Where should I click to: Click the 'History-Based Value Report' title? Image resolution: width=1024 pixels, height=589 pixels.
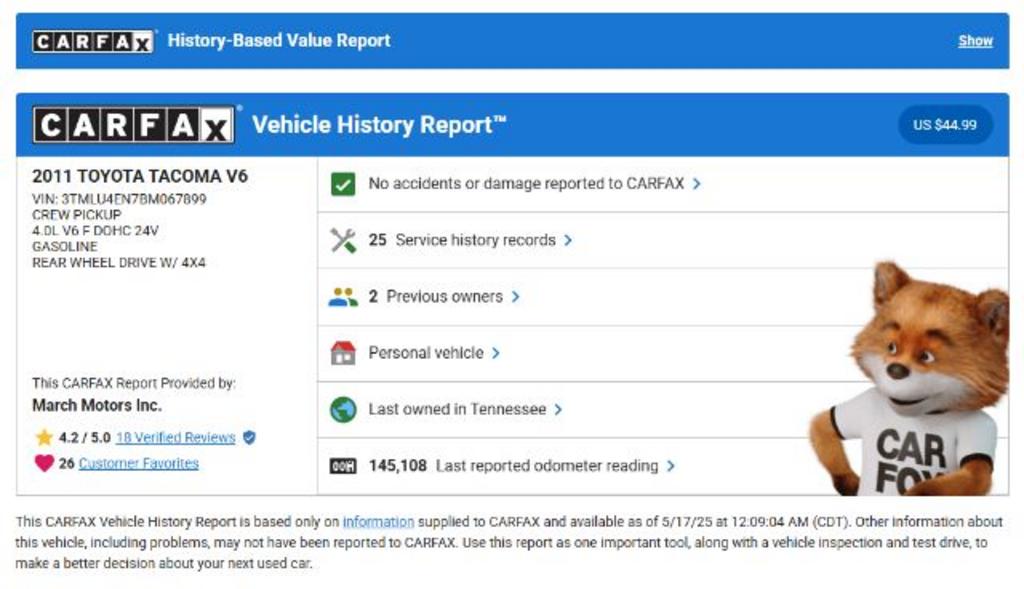[279, 40]
